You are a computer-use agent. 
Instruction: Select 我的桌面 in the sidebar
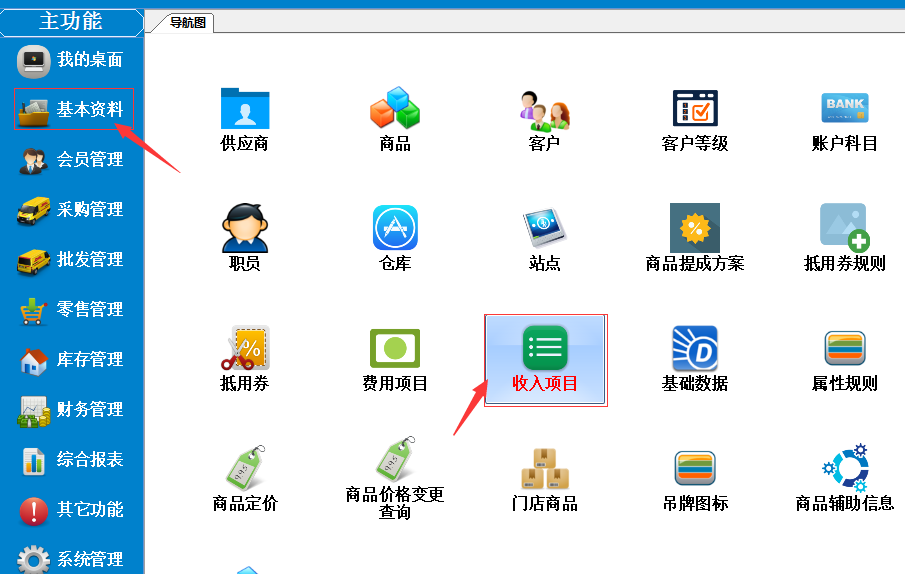pyautogui.click(x=70, y=60)
